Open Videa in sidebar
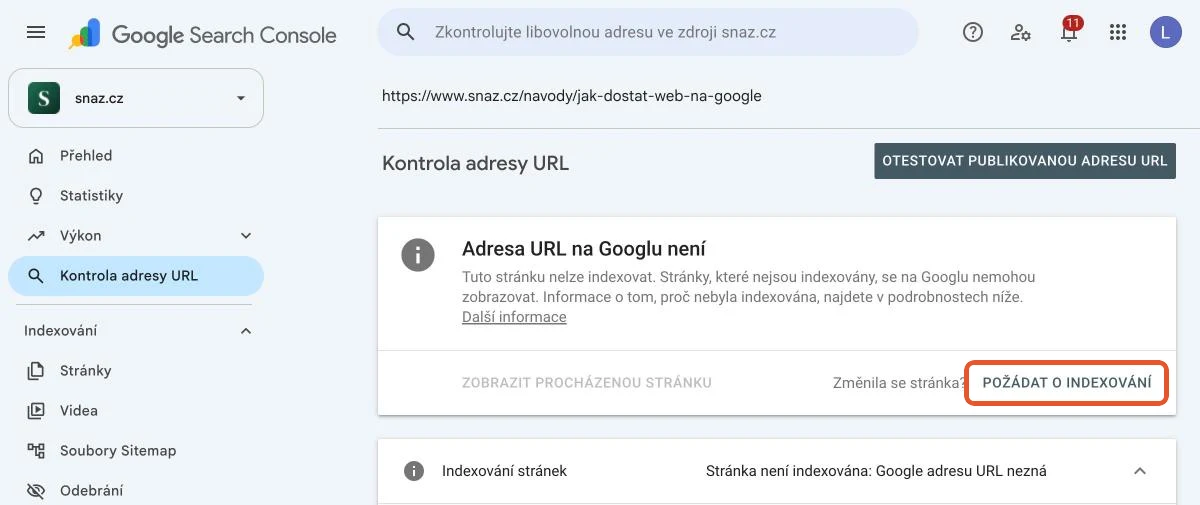This screenshot has width=1200, height=505. [136, 411]
